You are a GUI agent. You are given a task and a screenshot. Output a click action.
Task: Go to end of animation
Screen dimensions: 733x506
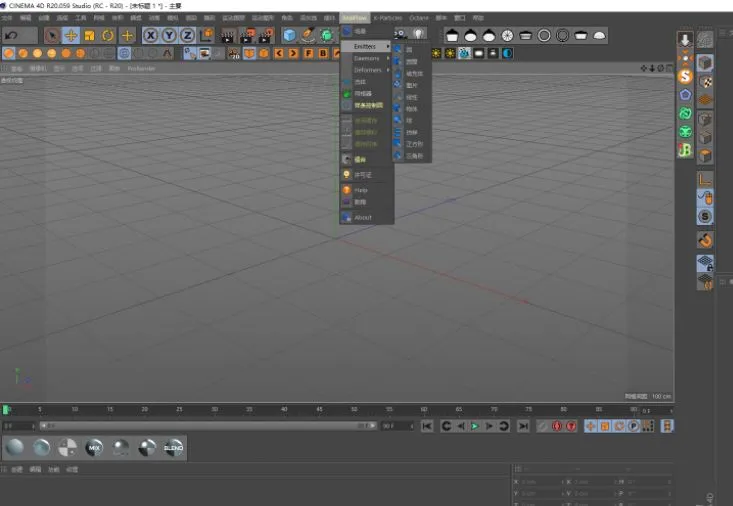point(524,426)
